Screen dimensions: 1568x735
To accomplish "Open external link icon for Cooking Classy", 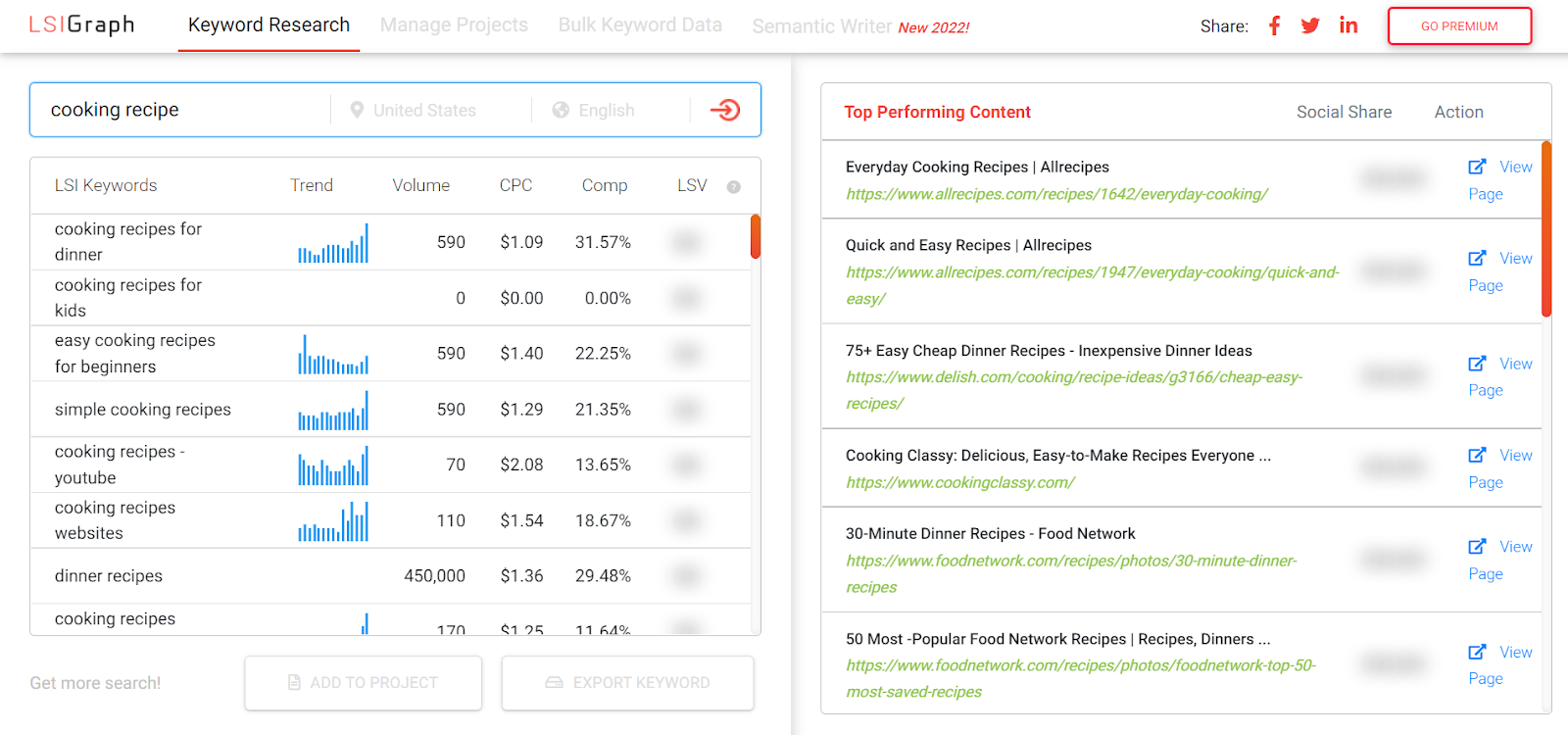I will (x=1477, y=455).
